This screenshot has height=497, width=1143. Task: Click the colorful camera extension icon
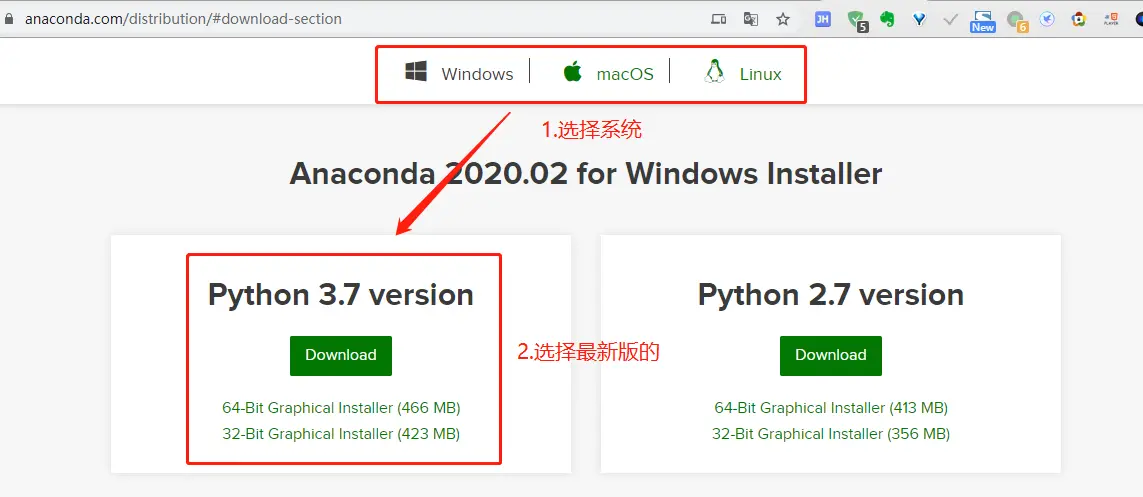[1080, 20]
